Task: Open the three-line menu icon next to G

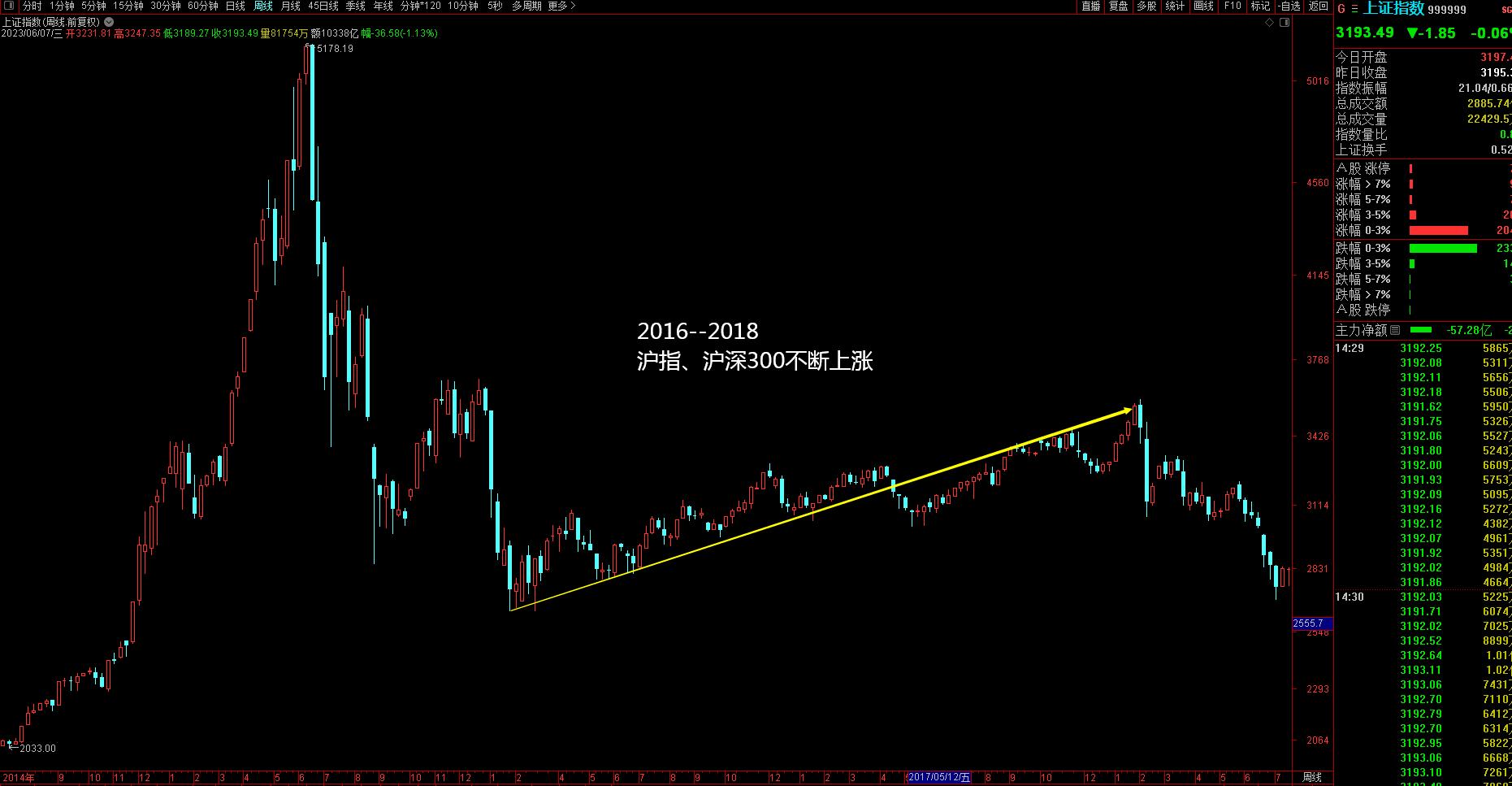Action: tap(1354, 9)
